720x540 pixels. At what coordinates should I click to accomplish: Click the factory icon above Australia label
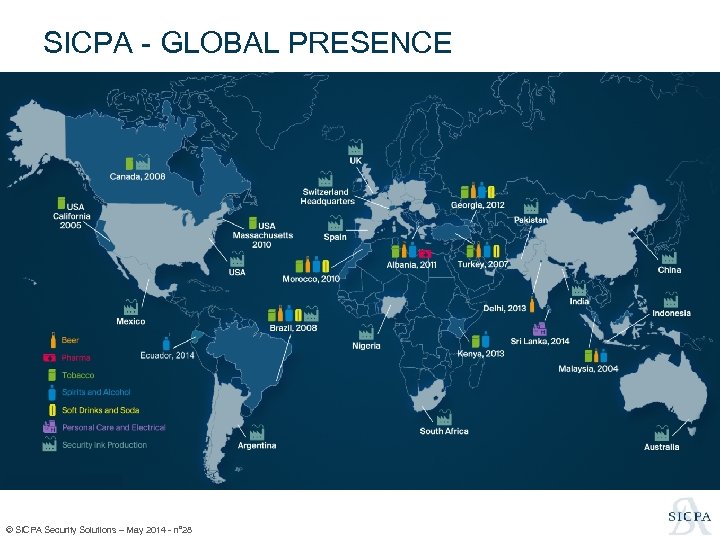click(662, 433)
